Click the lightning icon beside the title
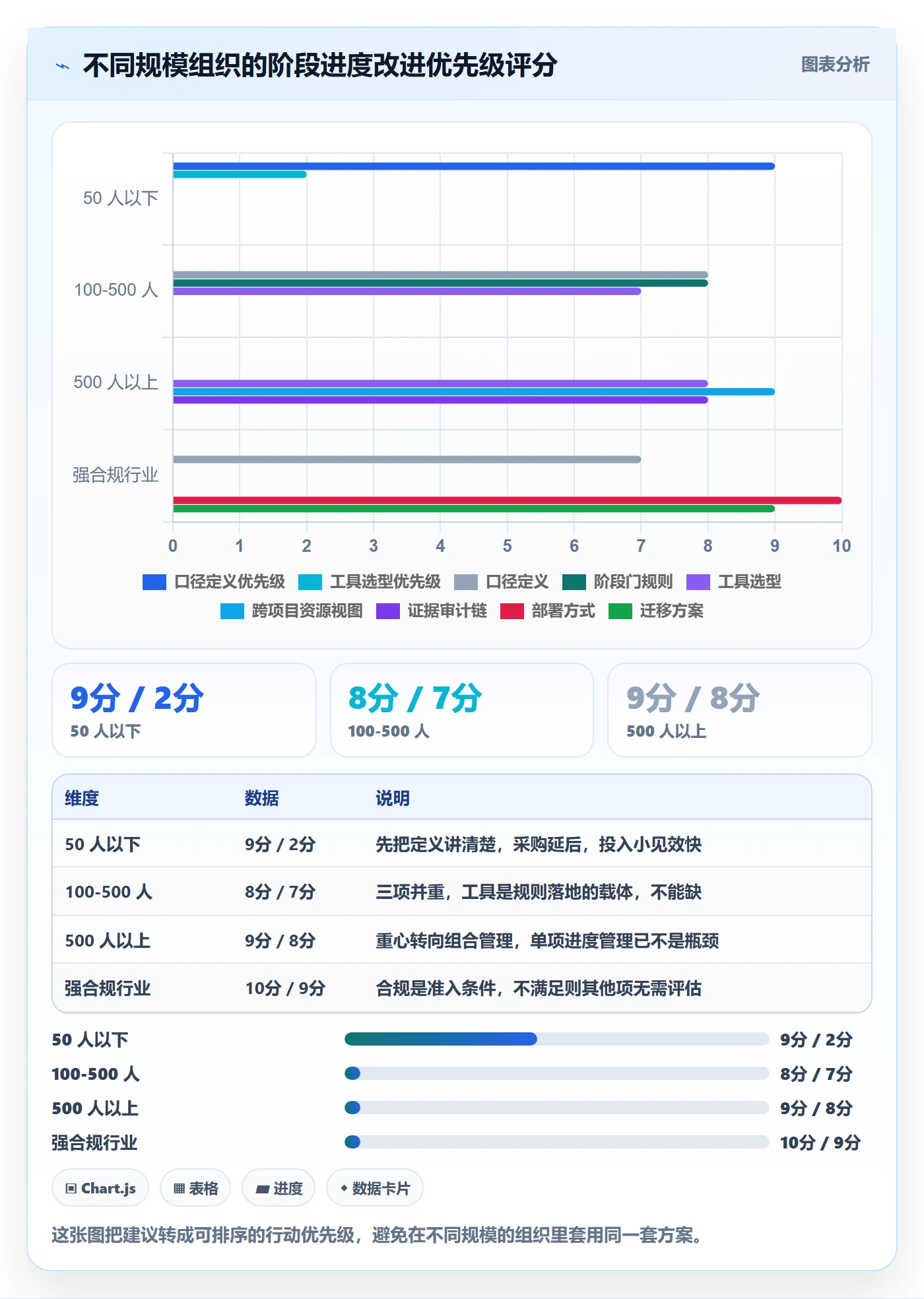 tap(63, 65)
